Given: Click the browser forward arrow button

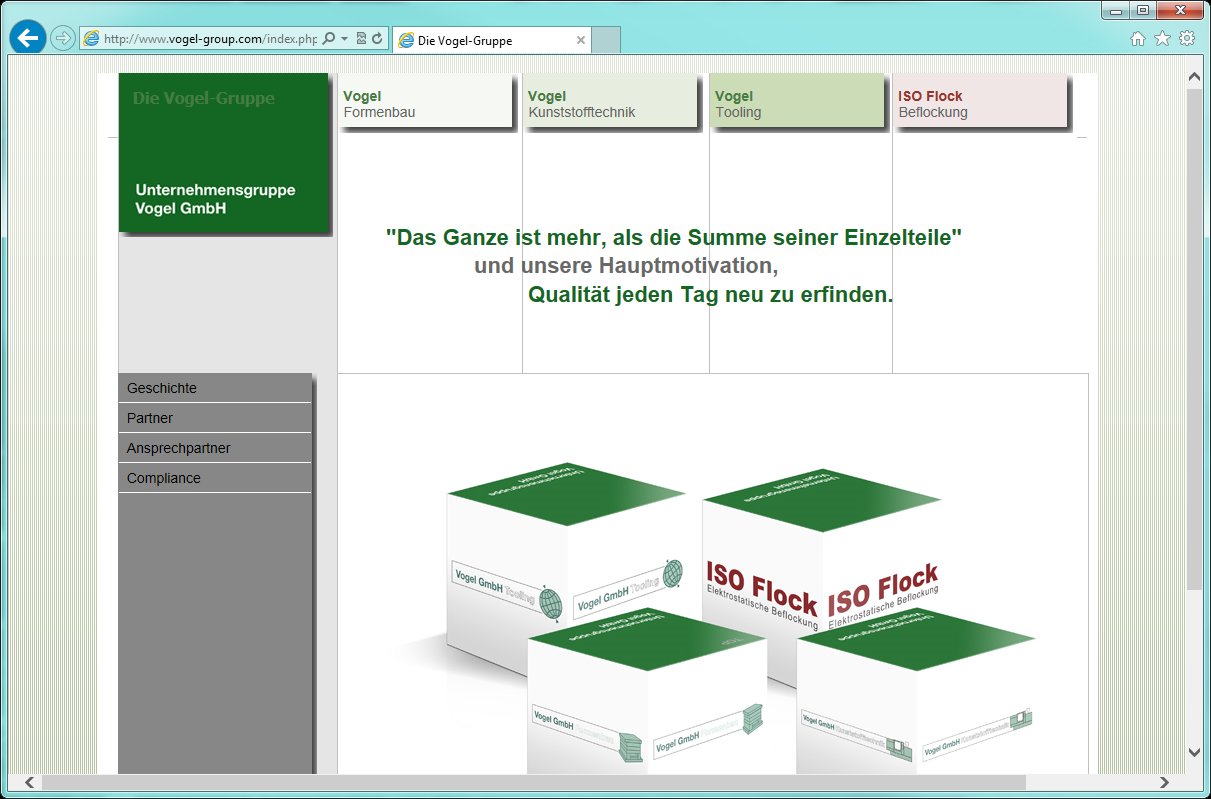Looking at the screenshot, I should 63,39.
